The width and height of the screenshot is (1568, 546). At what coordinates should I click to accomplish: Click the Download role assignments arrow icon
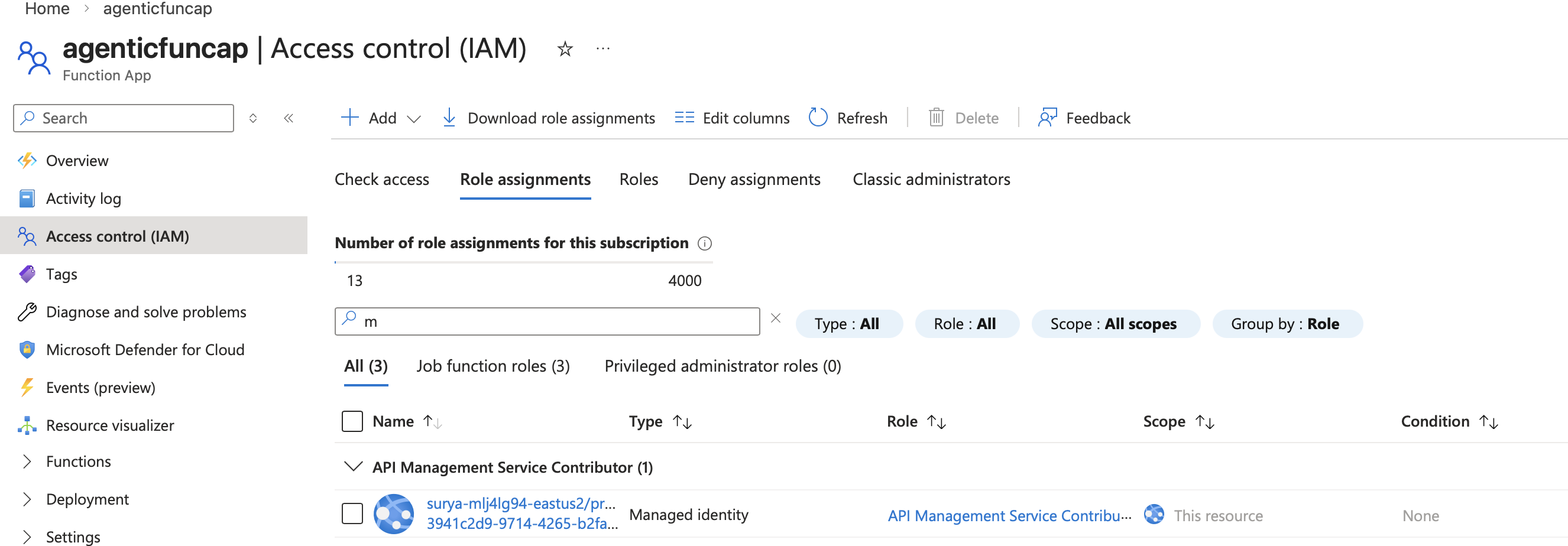click(449, 118)
